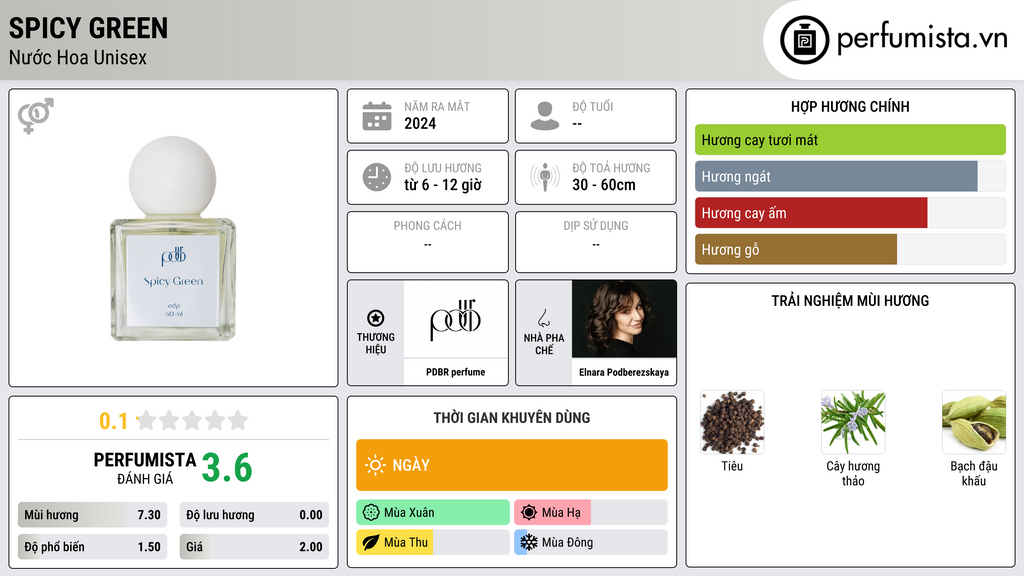Viewport: 1024px width, 576px height.
Task: Click the person silhouette icon for Độ tuổi
Action: click(545, 116)
